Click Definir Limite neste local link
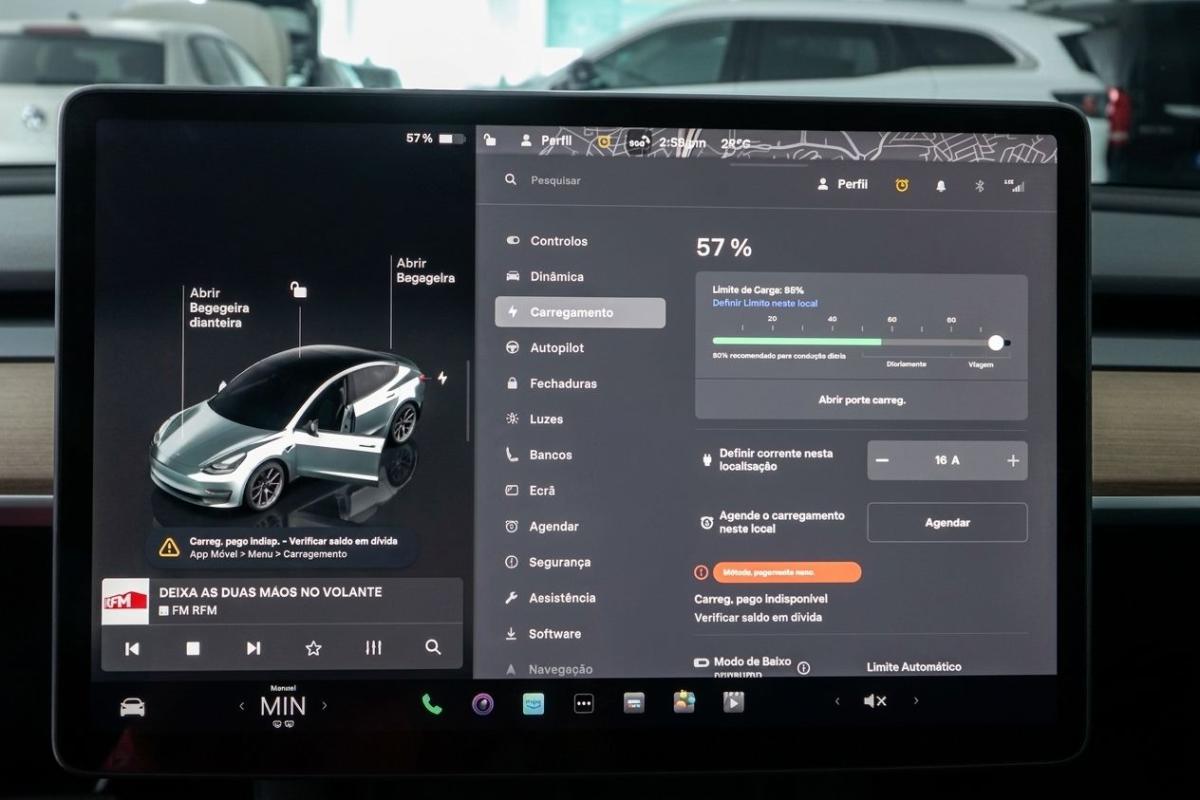1200x800 pixels. click(764, 302)
